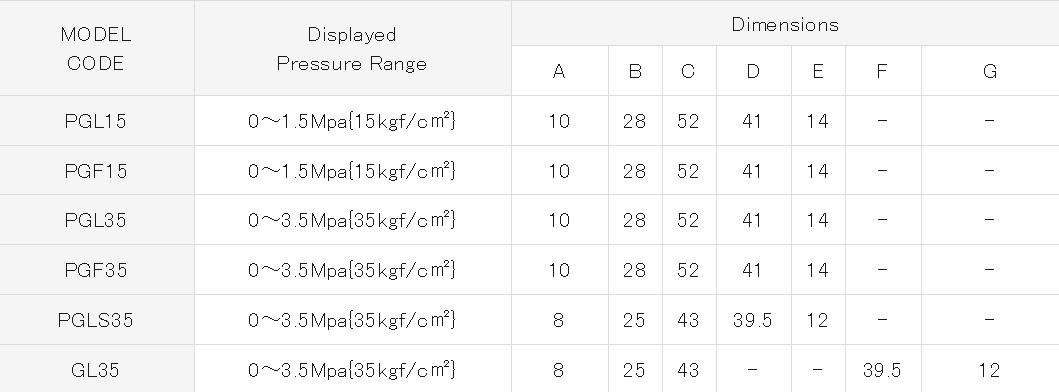Select the Displayed Pressure Range header
The width and height of the screenshot is (1059, 392).
[352, 49]
